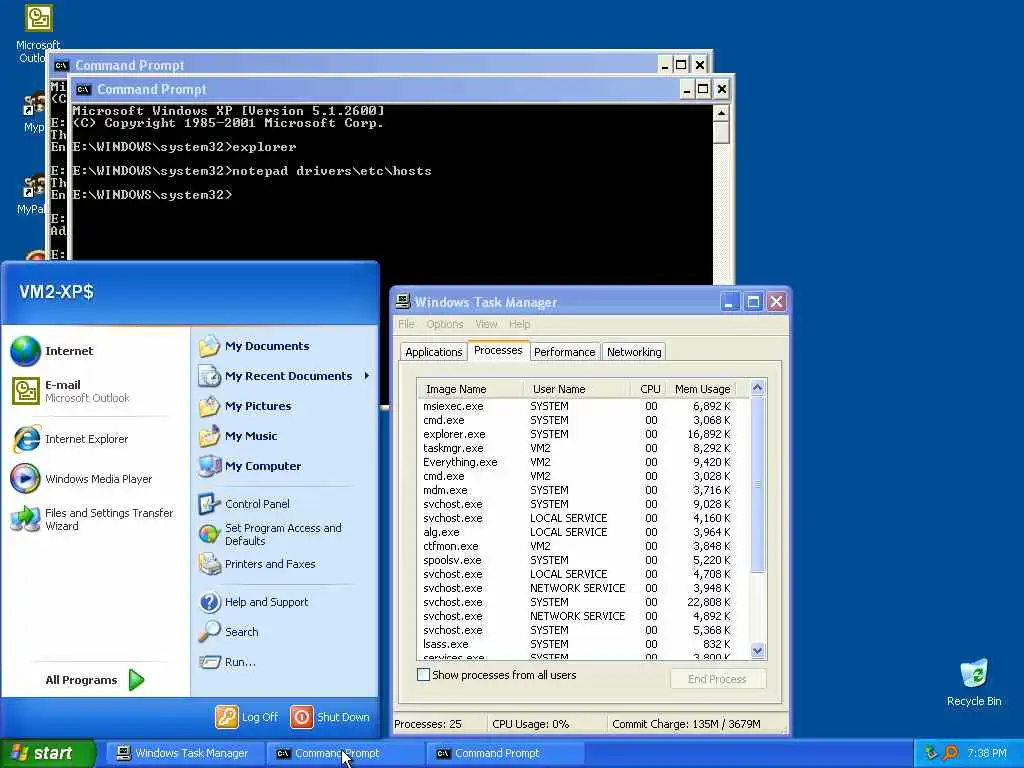
Task: Open Search from Start menu
Action: click(x=229, y=632)
